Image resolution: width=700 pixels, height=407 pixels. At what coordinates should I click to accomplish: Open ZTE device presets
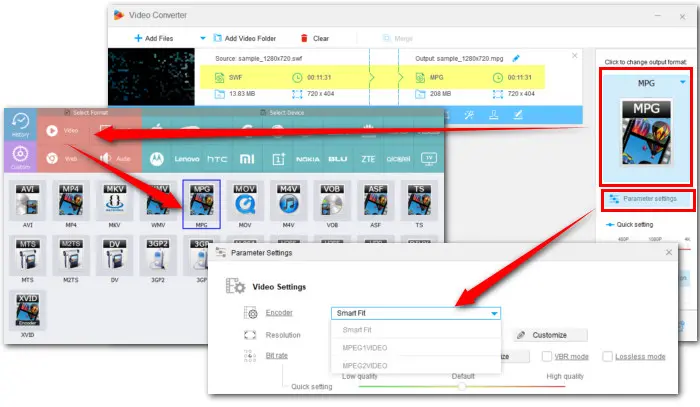click(x=368, y=159)
